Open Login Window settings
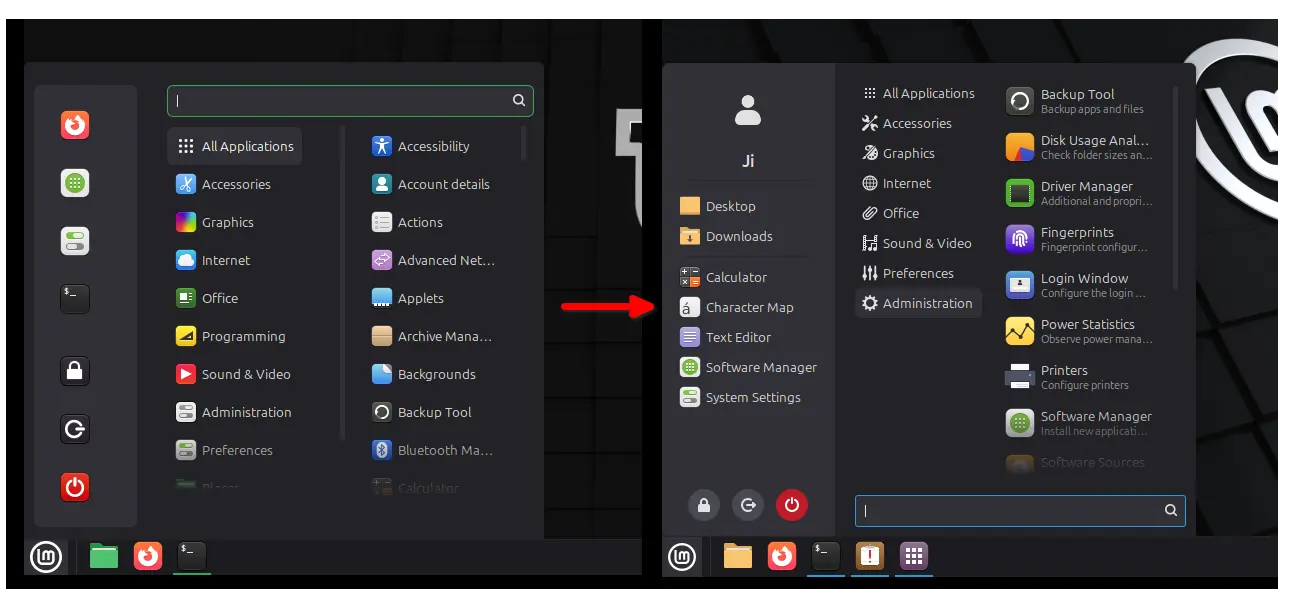The height and width of the screenshot is (616, 1292). (x=1080, y=285)
